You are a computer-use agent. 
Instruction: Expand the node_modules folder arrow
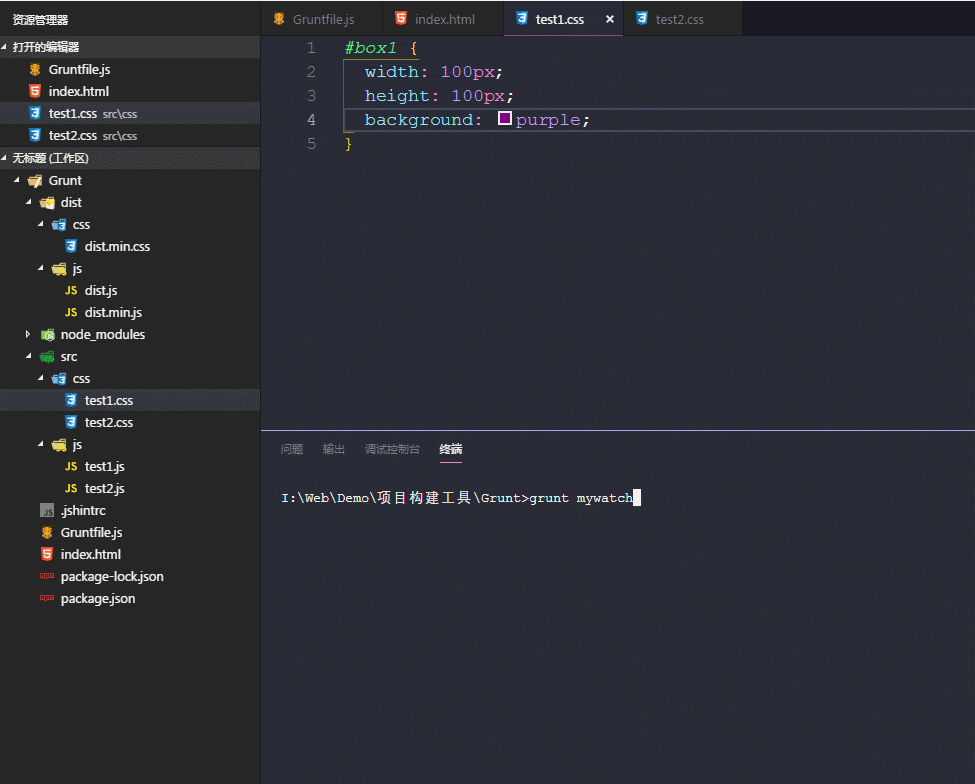coord(29,334)
